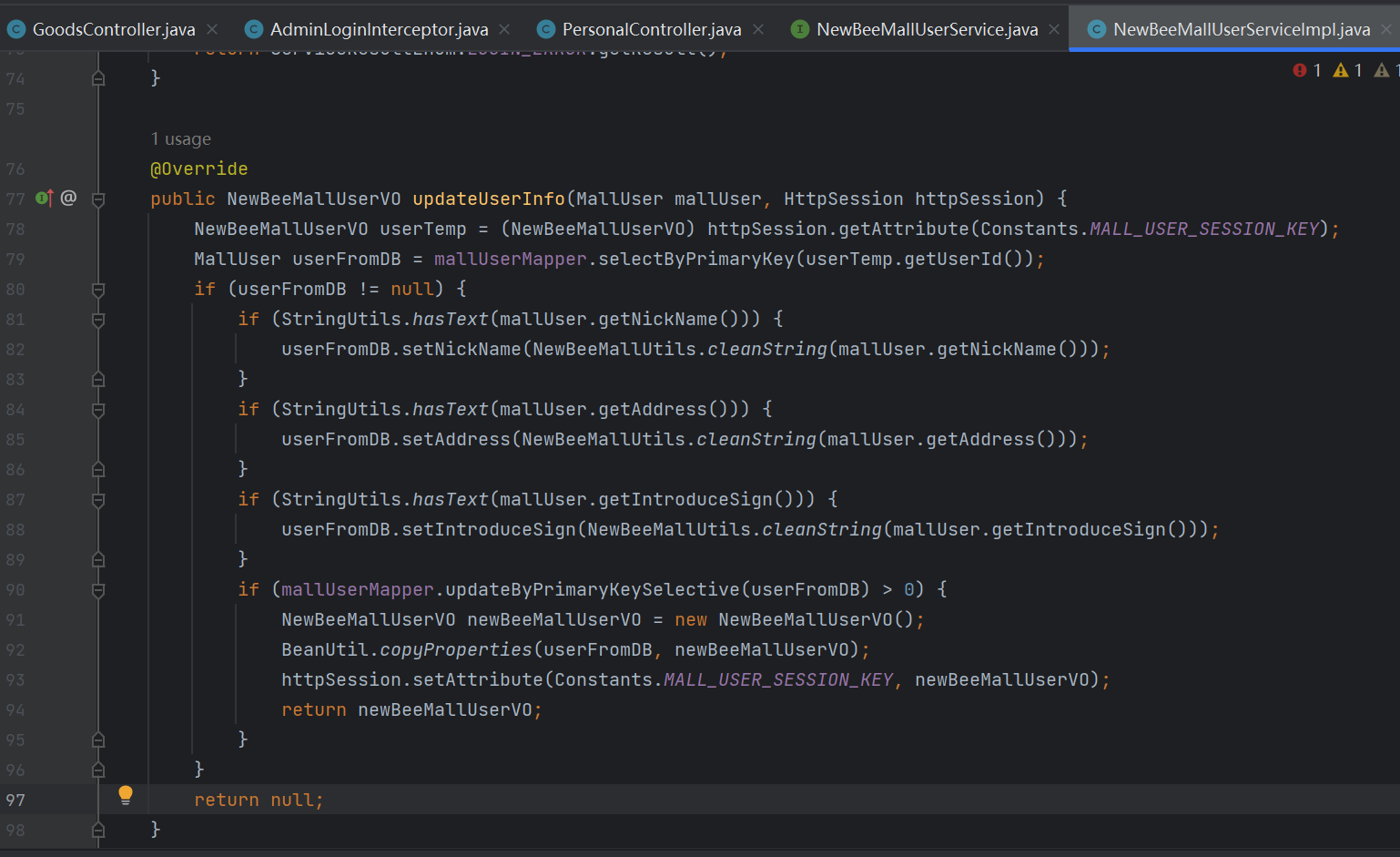Click the GoodsController.java class file icon

[x=15, y=29]
